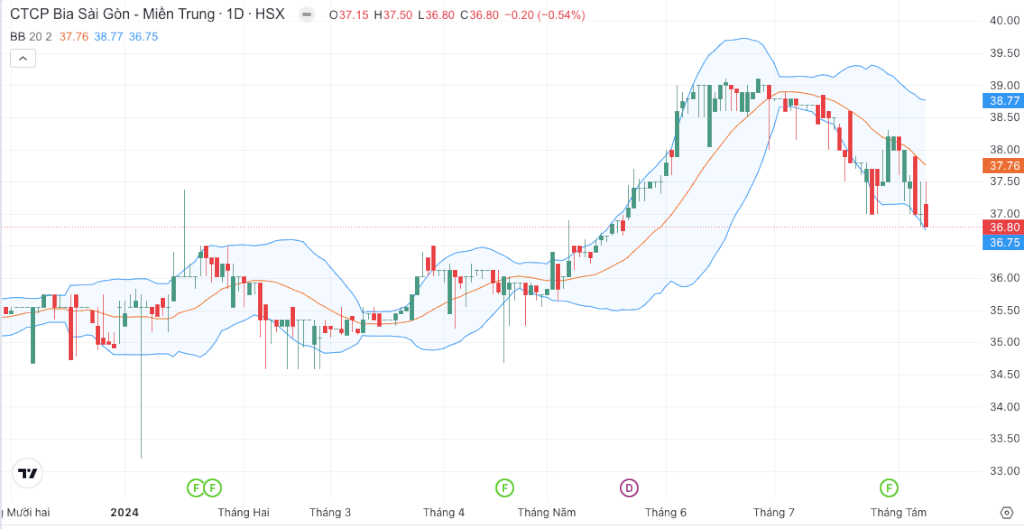
Task: Click the close value C36.80 in header
Action: click(481, 14)
